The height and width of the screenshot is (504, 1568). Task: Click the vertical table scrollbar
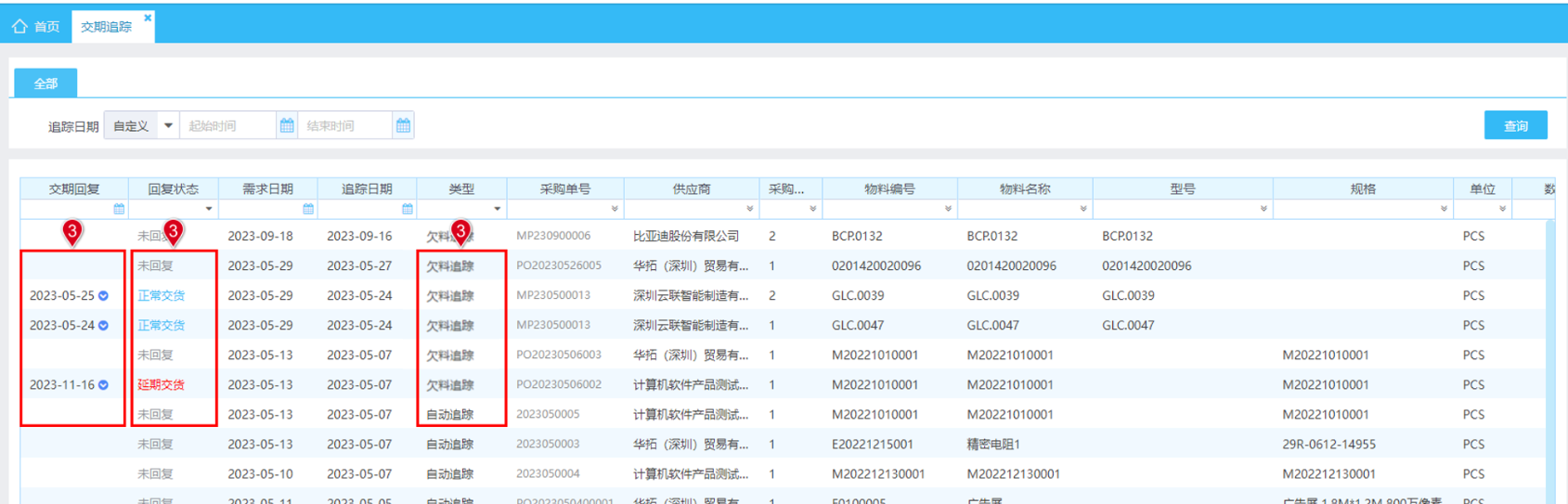[1550, 362]
